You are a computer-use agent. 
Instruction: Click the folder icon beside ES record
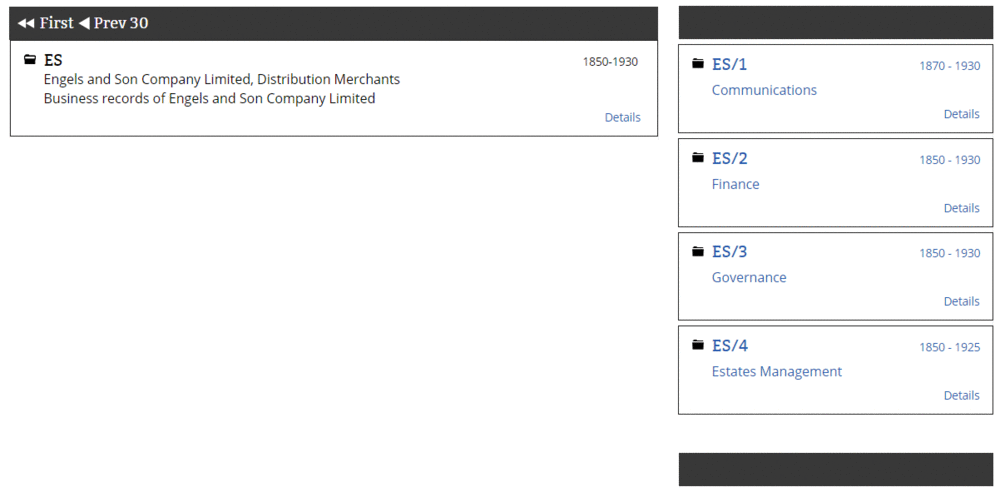point(30,60)
